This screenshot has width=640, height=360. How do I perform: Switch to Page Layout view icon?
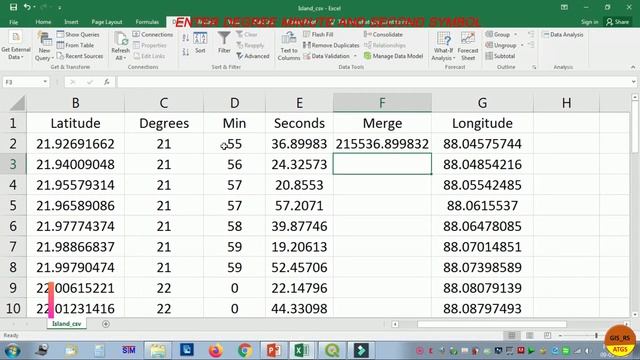(529, 335)
